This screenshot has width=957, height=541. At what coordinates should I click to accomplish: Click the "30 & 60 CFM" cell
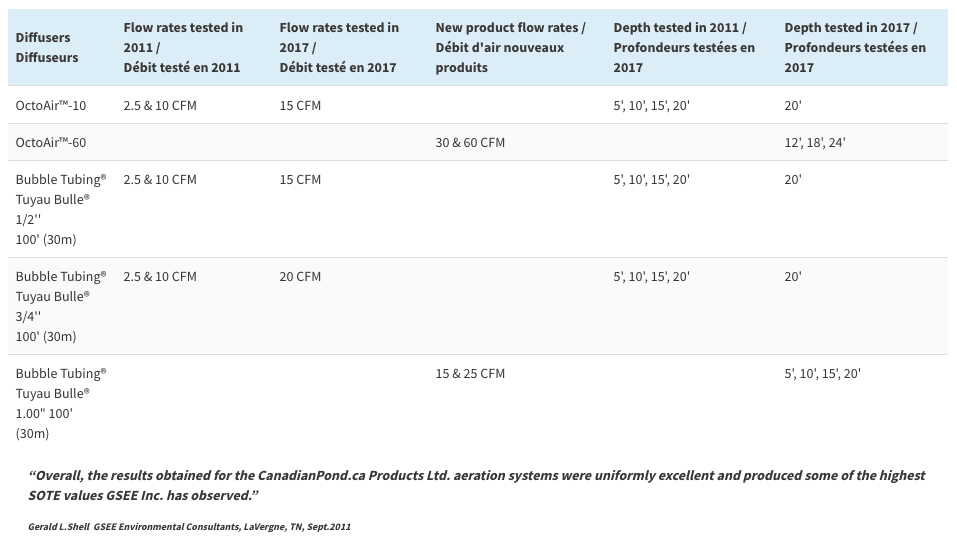pos(470,142)
